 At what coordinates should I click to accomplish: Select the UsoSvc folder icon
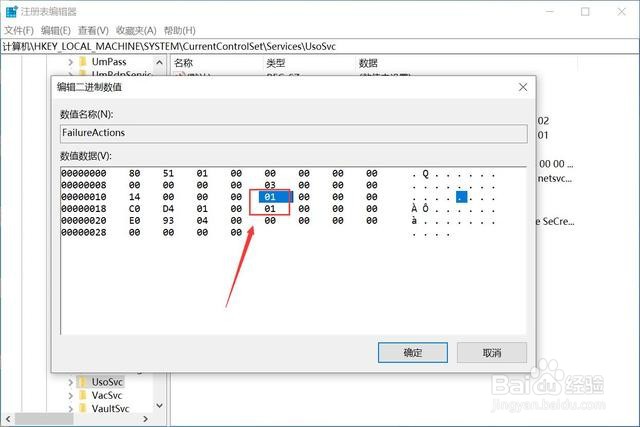click(x=83, y=382)
